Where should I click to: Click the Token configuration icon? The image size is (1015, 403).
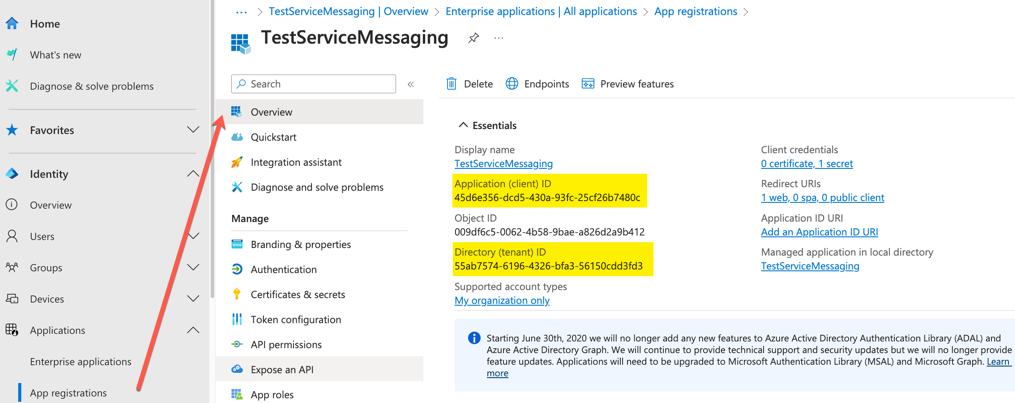237,319
